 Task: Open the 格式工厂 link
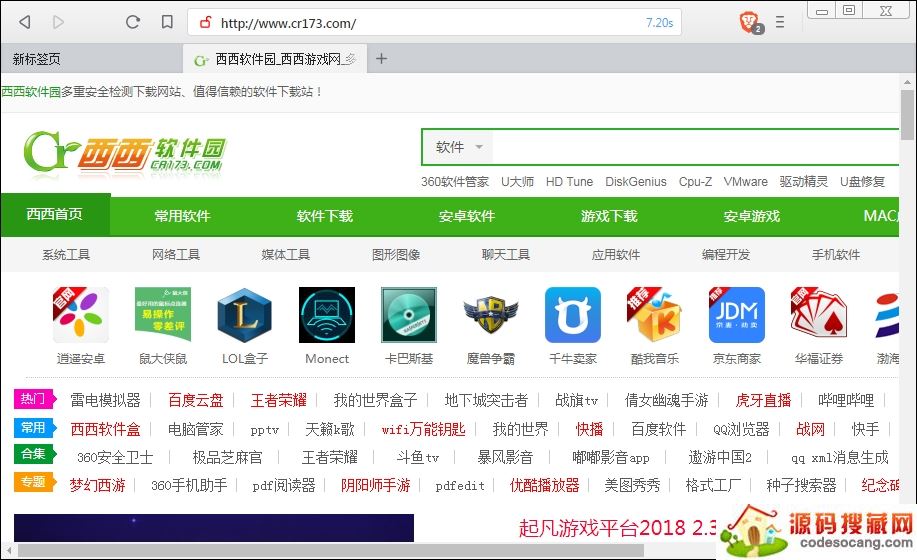713,485
